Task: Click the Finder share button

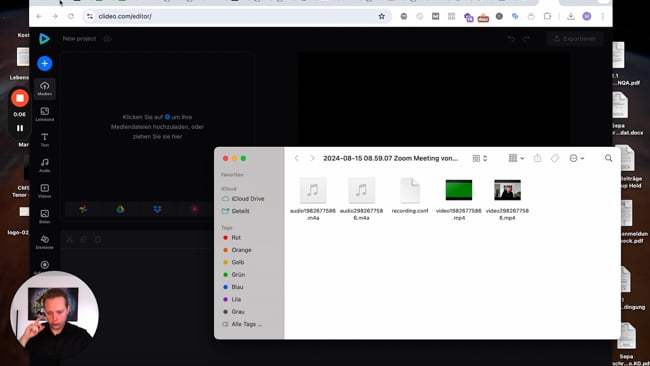Action: click(537, 158)
